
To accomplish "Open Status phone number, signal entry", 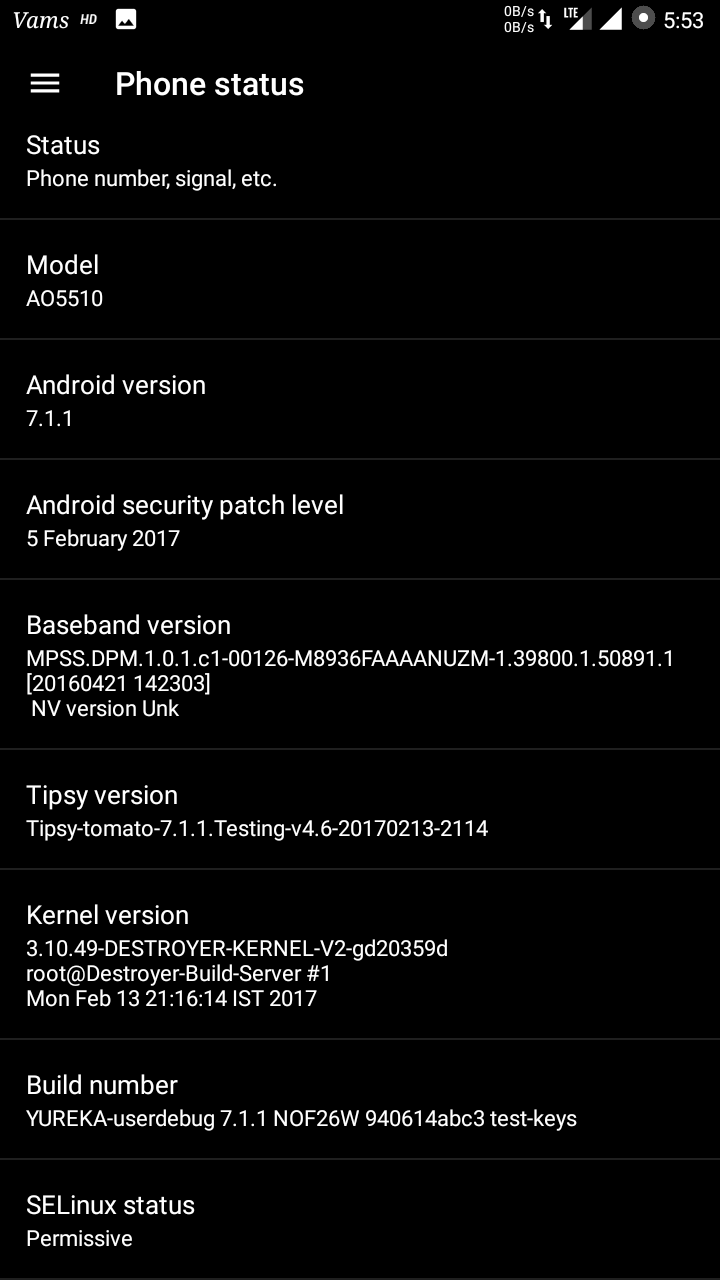I will coord(360,160).
